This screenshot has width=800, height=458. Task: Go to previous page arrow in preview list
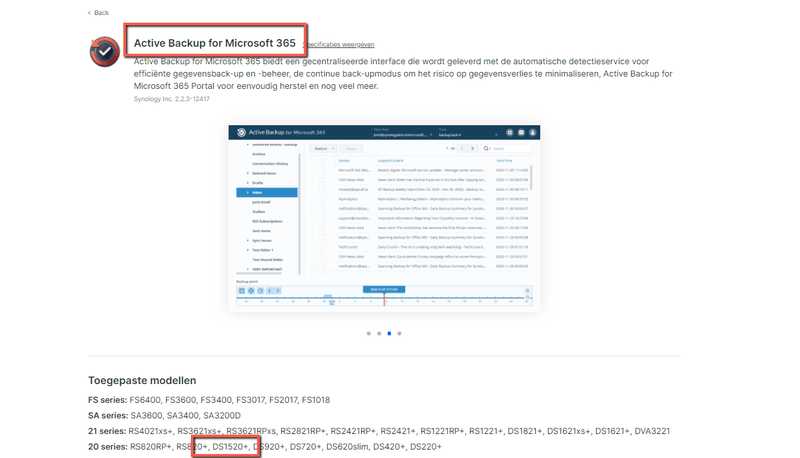[462, 148]
